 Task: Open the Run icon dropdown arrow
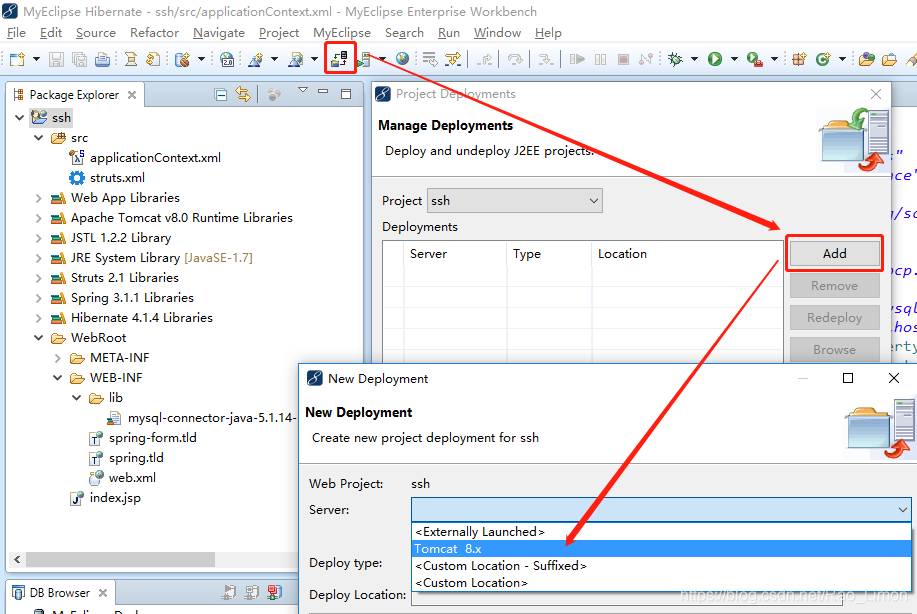click(734, 59)
